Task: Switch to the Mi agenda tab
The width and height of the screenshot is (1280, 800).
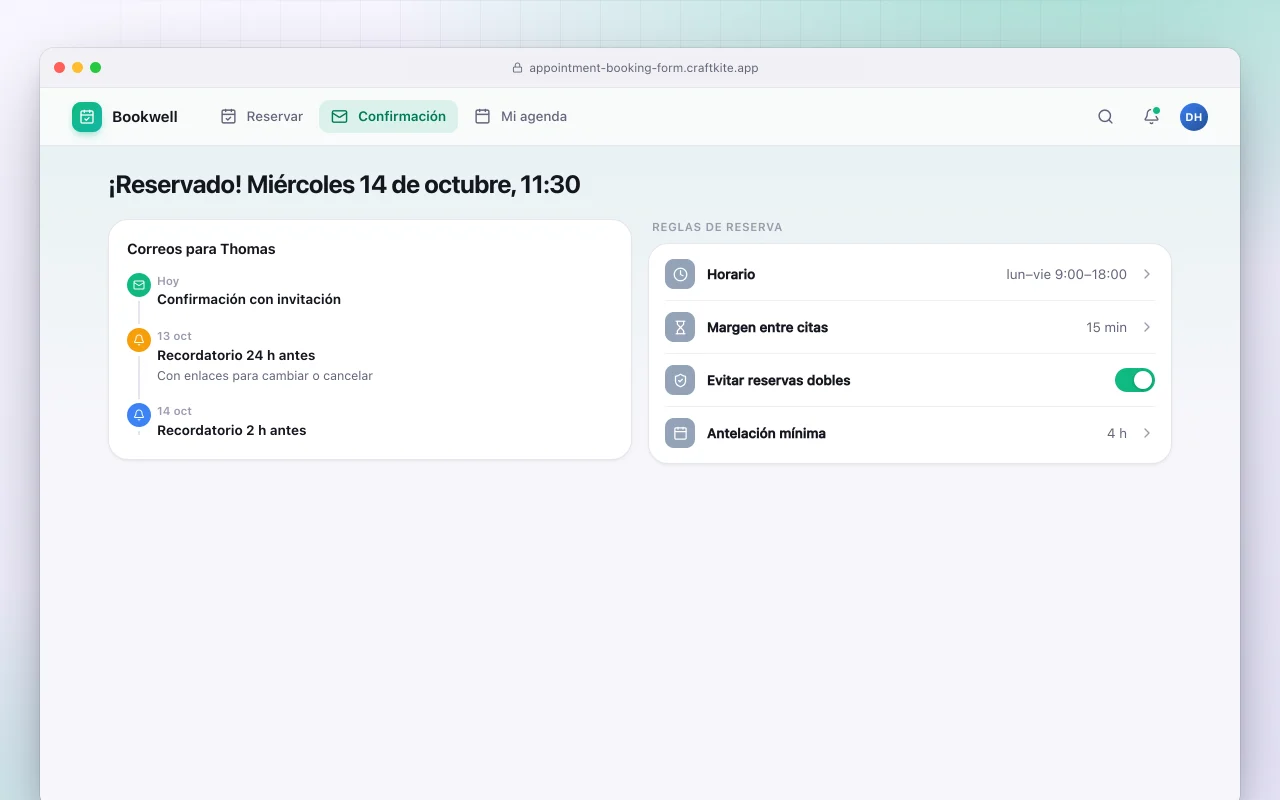Action: [520, 116]
